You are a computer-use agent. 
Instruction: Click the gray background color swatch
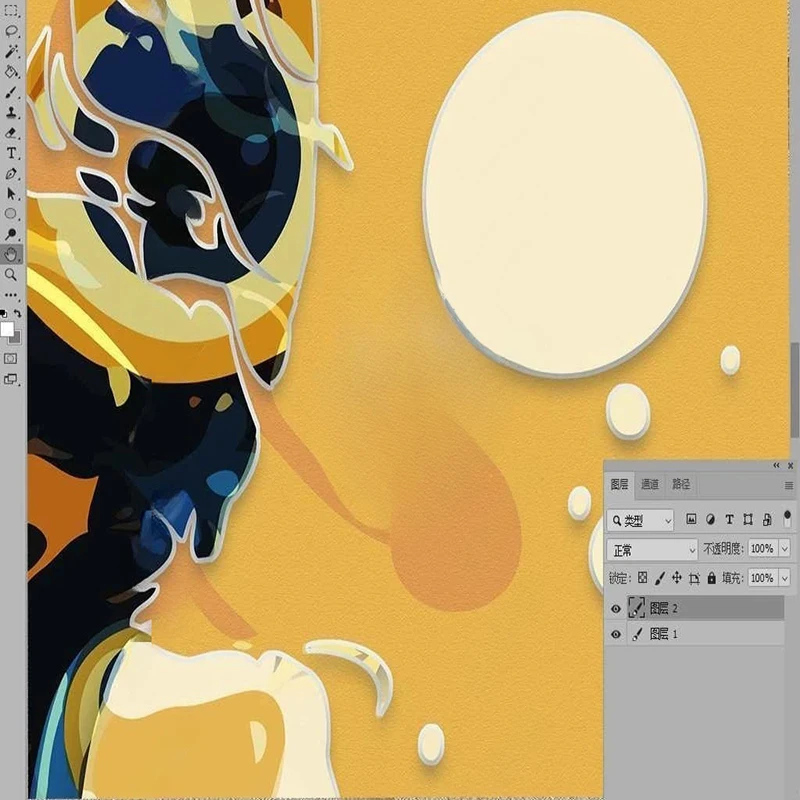click(x=16, y=338)
